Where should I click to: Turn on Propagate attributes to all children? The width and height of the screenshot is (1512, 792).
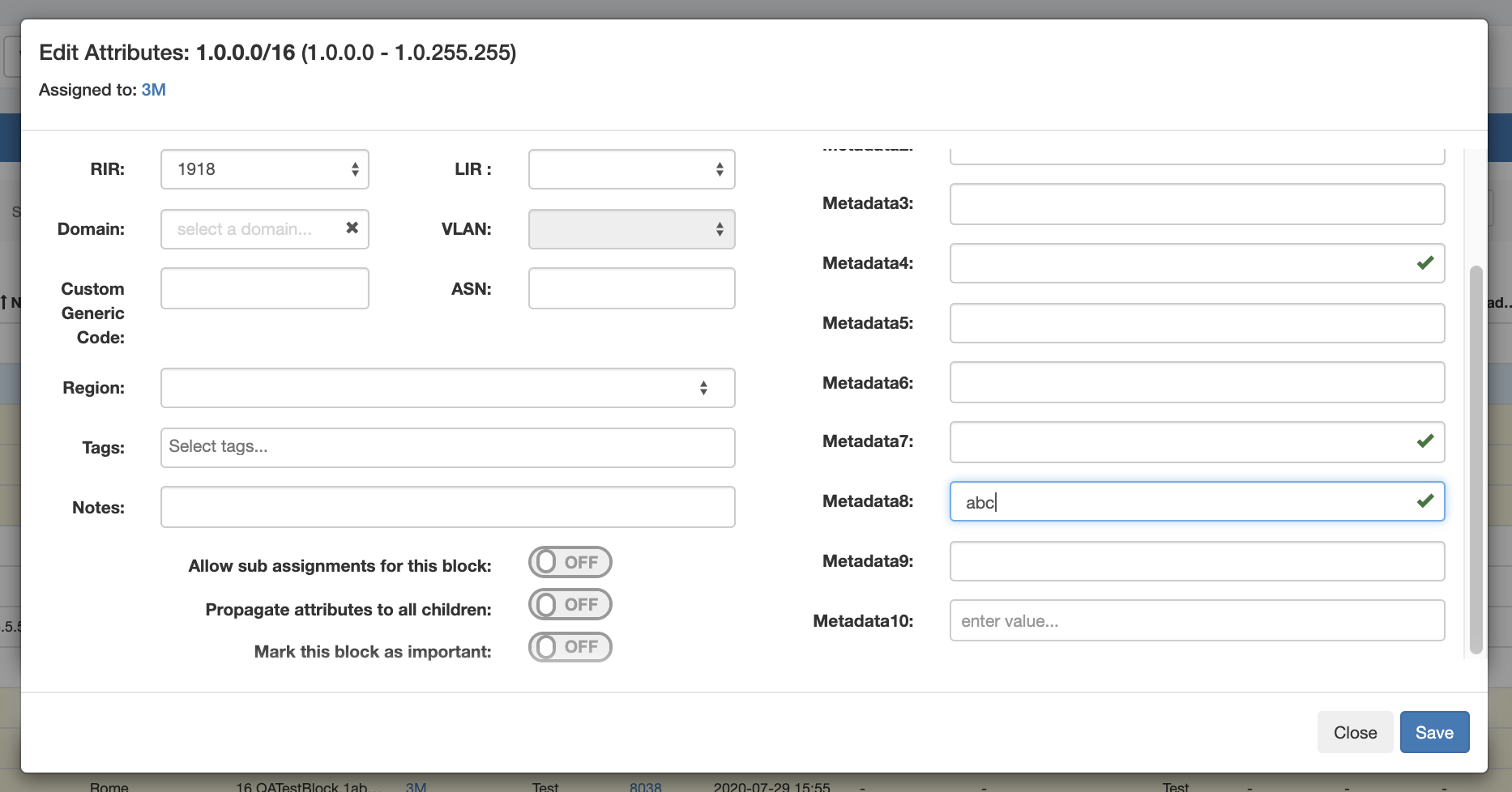(x=570, y=605)
